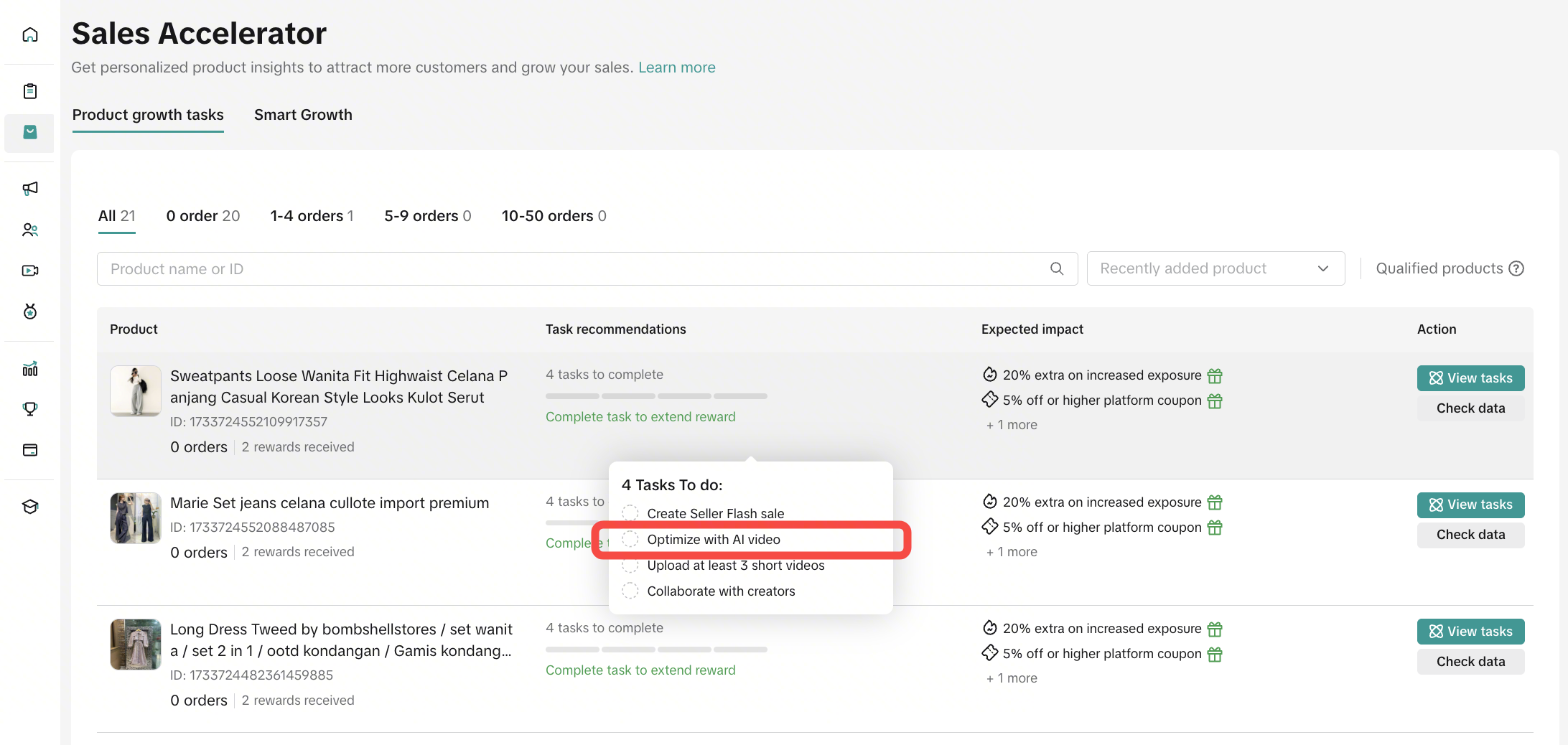Expand '+ 1 more' impact for Long Dress Tweed
Viewport: 1568px width, 745px height.
(x=1012, y=678)
